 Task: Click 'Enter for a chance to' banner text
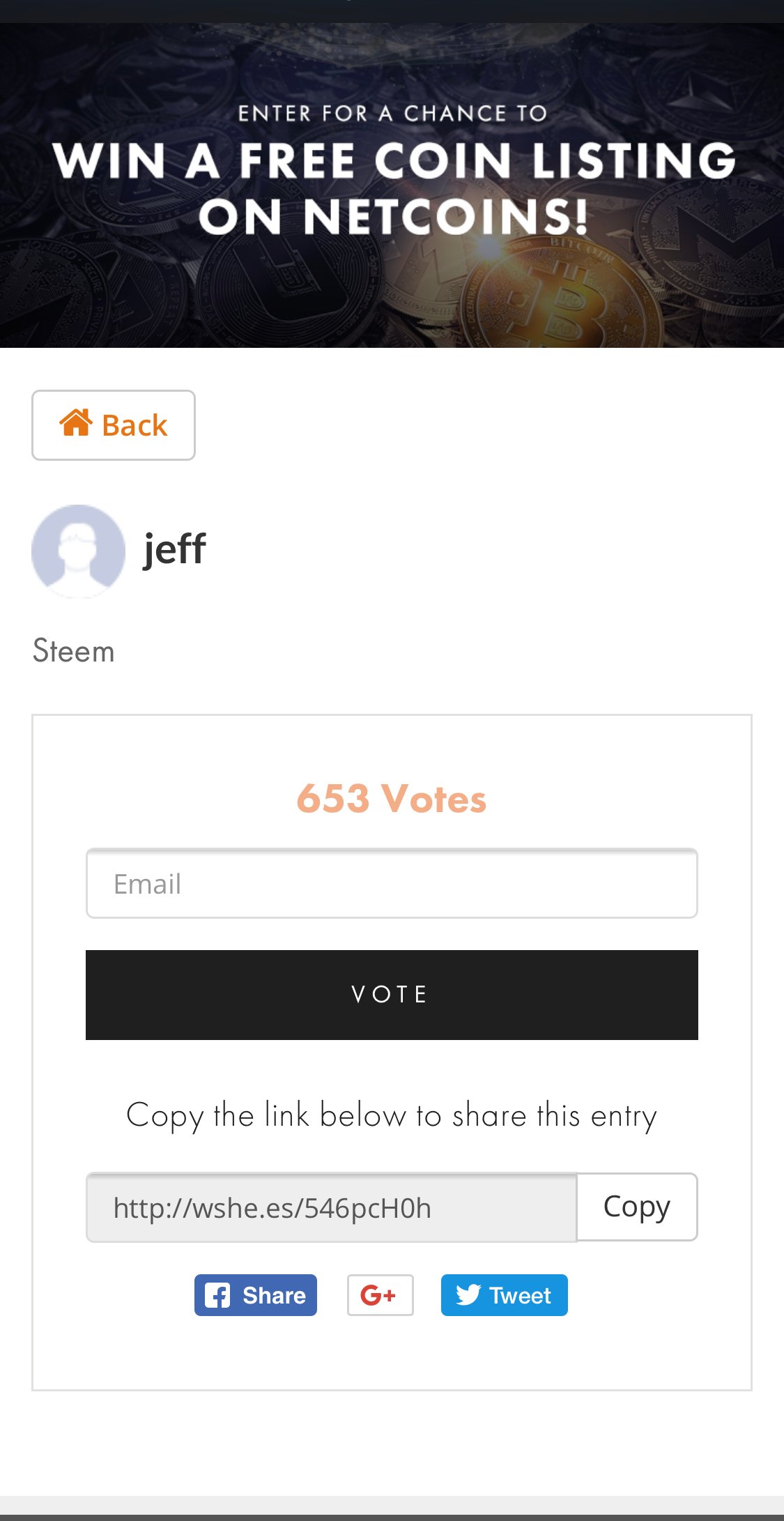(x=392, y=114)
